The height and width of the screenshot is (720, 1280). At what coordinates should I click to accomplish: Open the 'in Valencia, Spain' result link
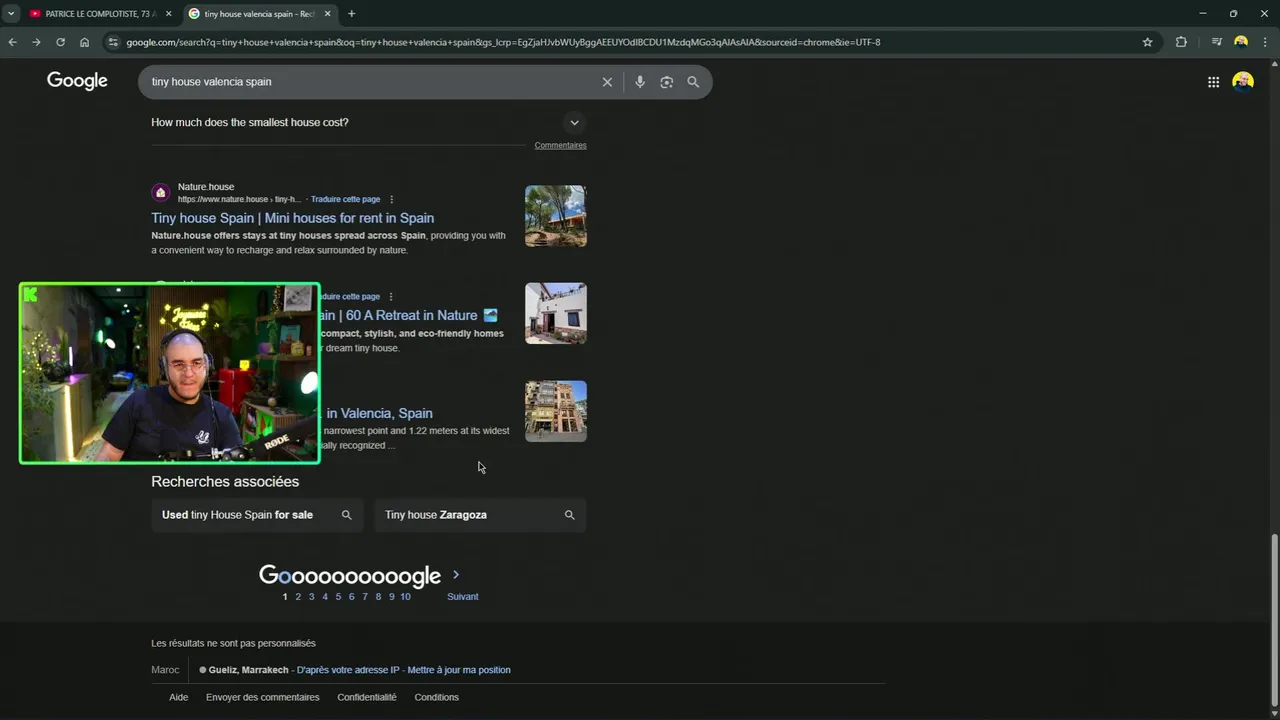pyautogui.click(x=379, y=413)
